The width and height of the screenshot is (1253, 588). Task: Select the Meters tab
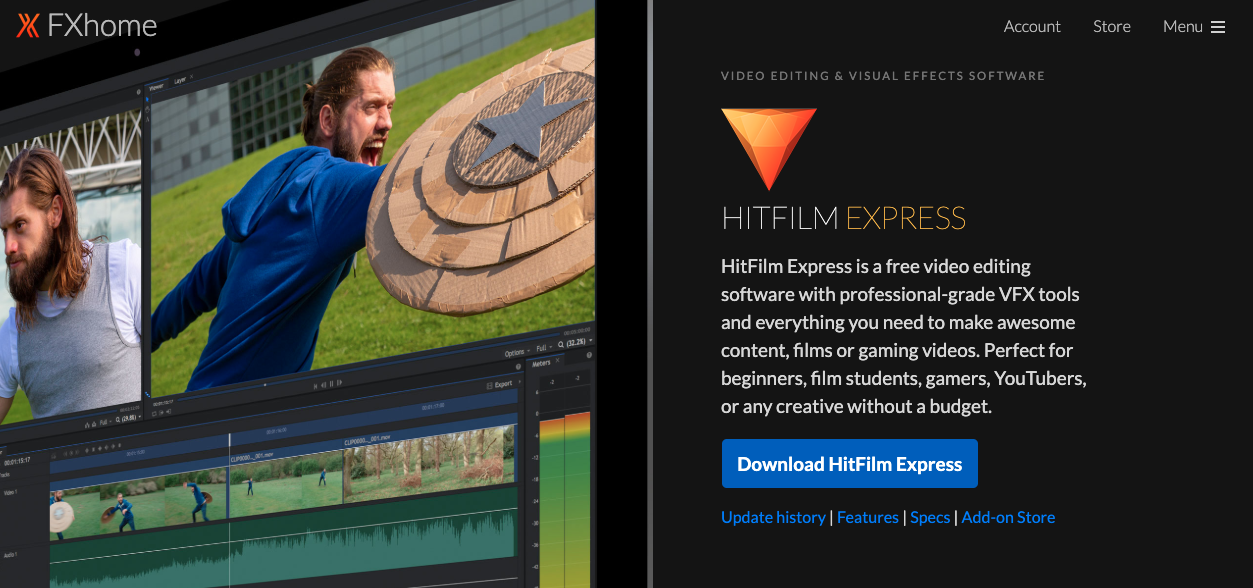click(x=542, y=364)
